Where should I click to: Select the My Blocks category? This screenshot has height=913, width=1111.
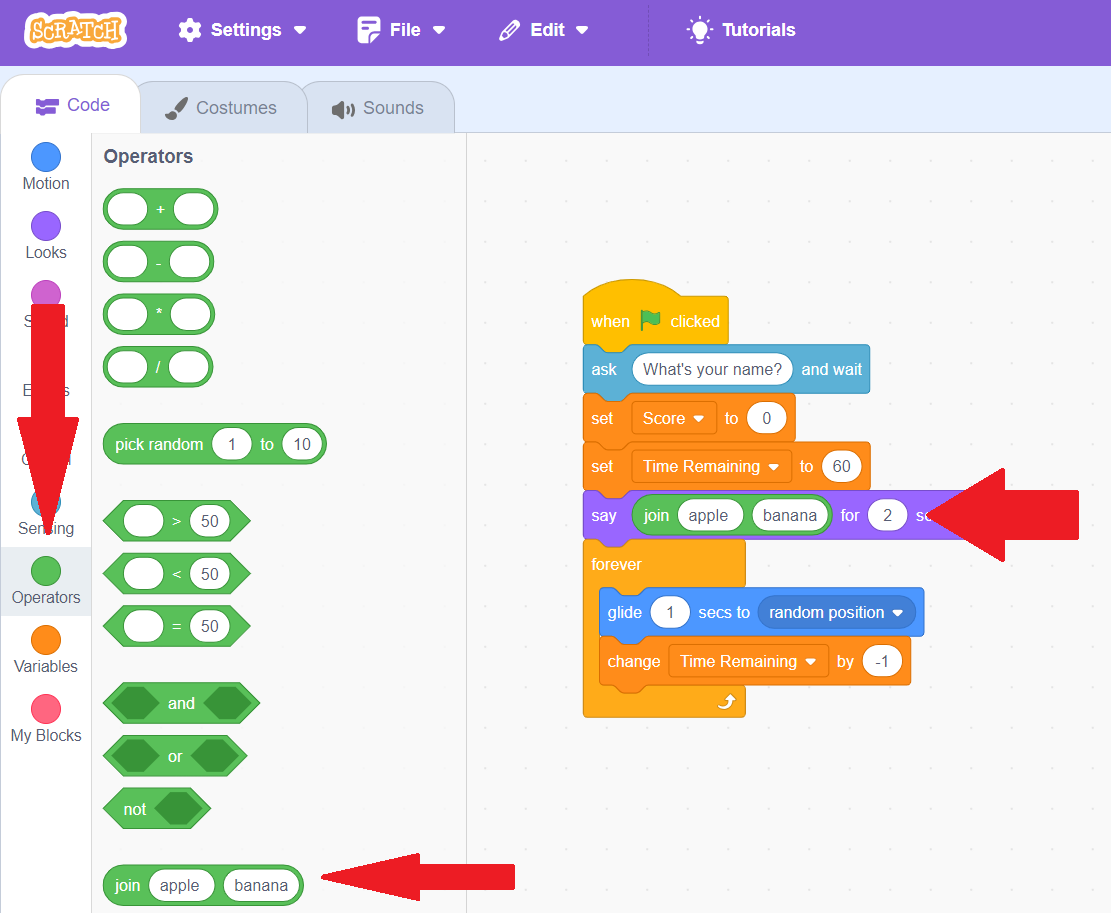[x=46, y=718]
